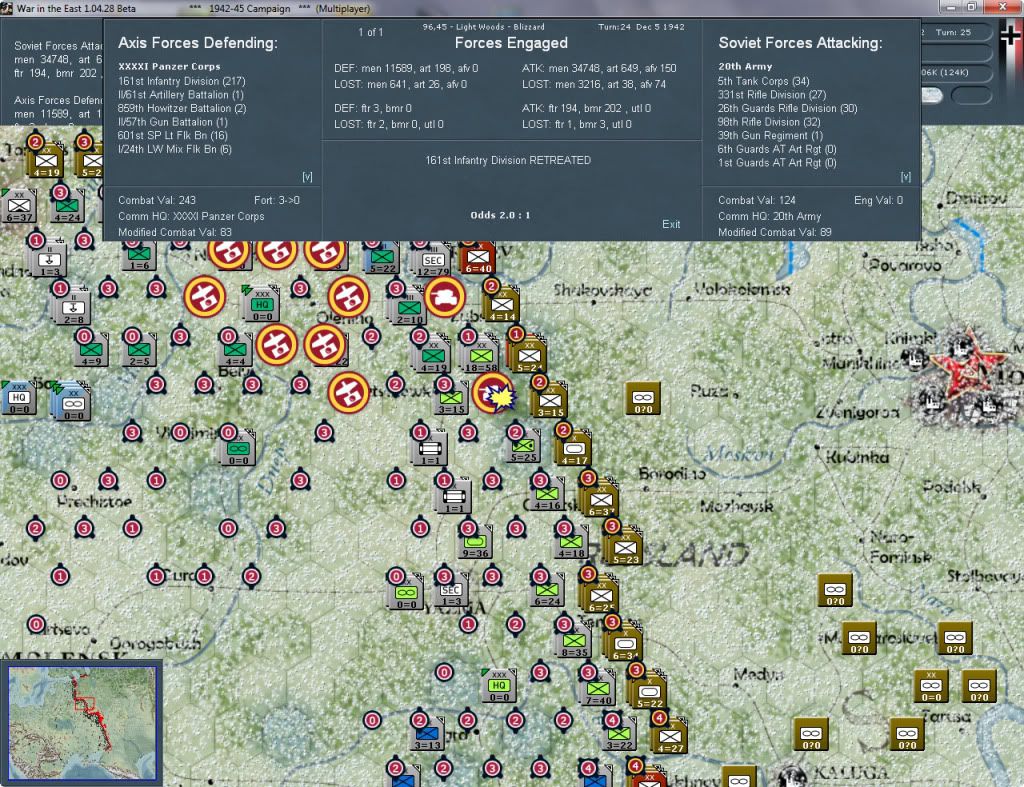
Task: Select the 6=37 counter on left edge
Action: point(19,208)
